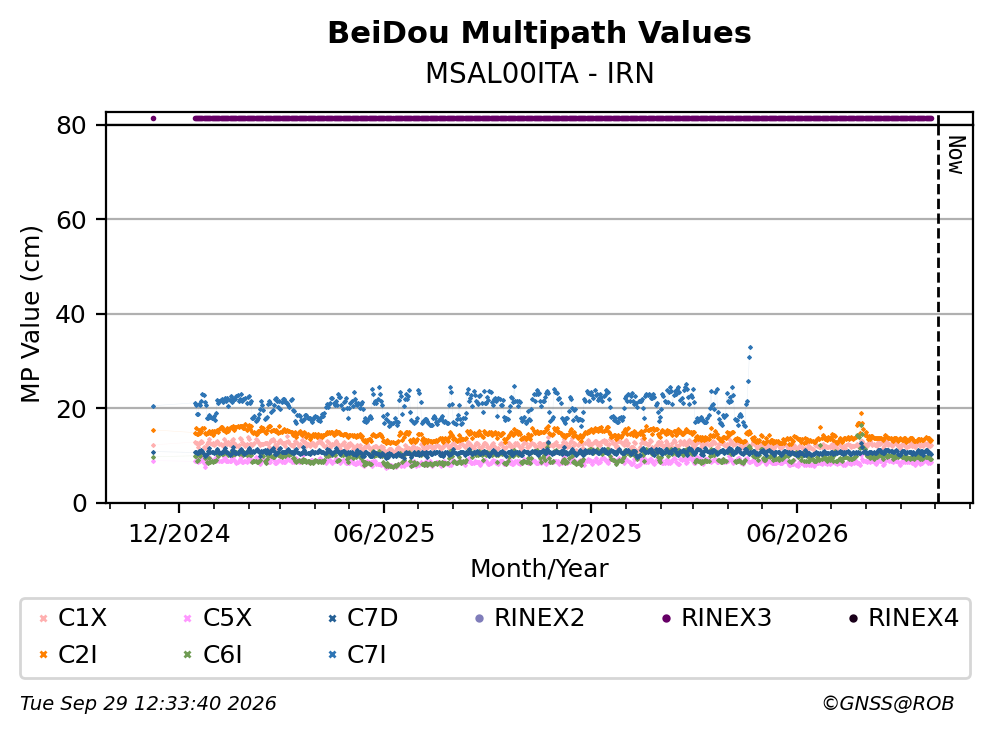This screenshot has height=734, width=993.
Task: Click the C6I green legend marker
Action: [188, 655]
